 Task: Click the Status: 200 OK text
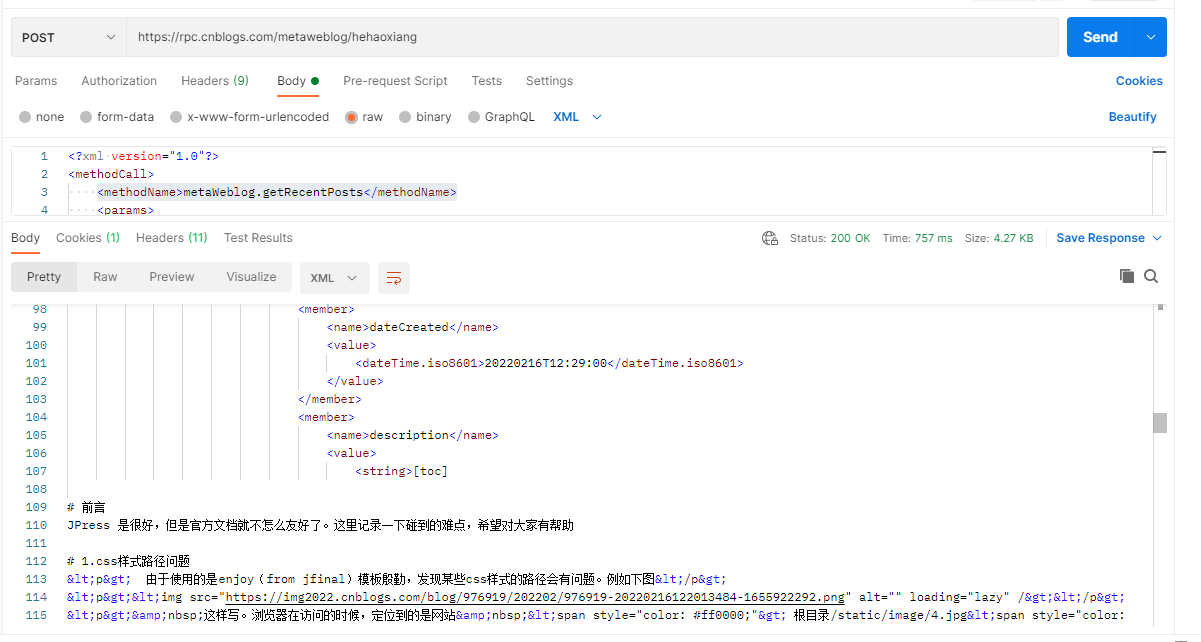[830, 238]
